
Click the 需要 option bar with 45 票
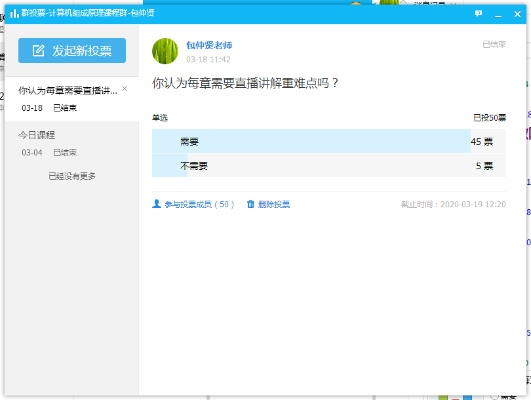coord(328,141)
